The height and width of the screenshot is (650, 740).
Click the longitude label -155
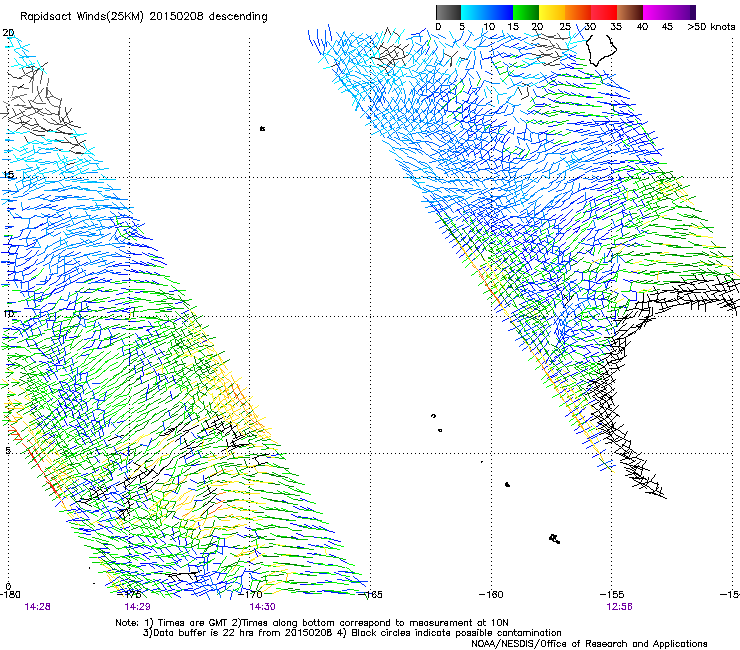pyautogui.click(x=612, y=594)
